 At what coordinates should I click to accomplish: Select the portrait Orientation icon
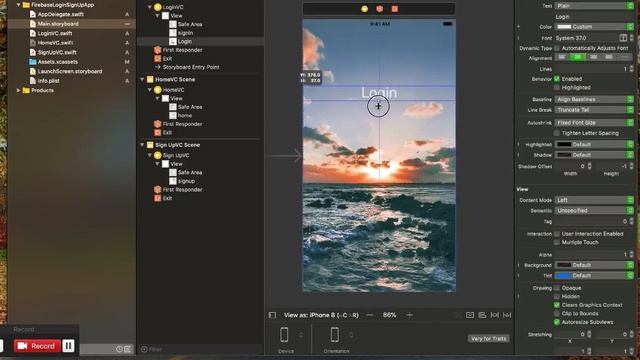tap(335, 335)
